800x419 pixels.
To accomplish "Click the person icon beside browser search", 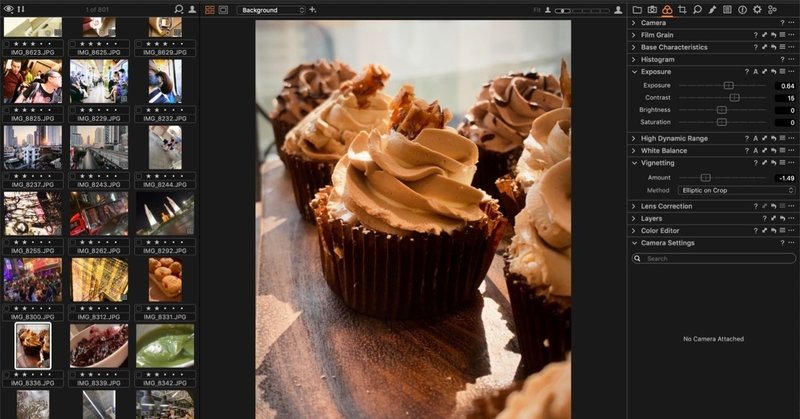I will coord(192,10).
